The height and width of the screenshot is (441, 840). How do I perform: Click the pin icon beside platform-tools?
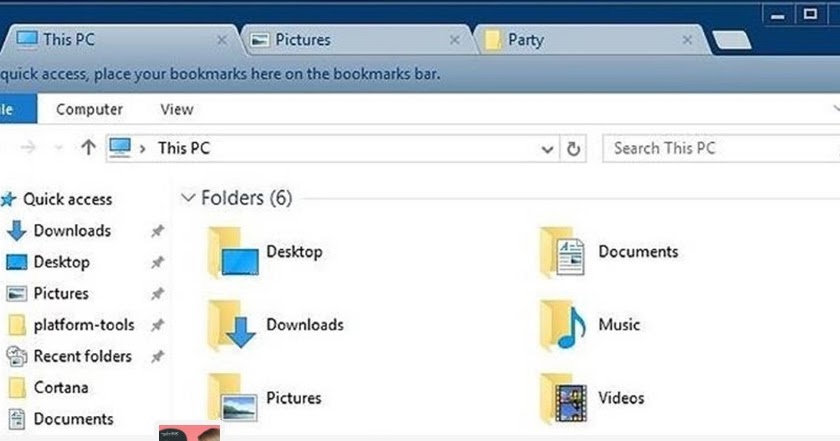coord(157,325)
